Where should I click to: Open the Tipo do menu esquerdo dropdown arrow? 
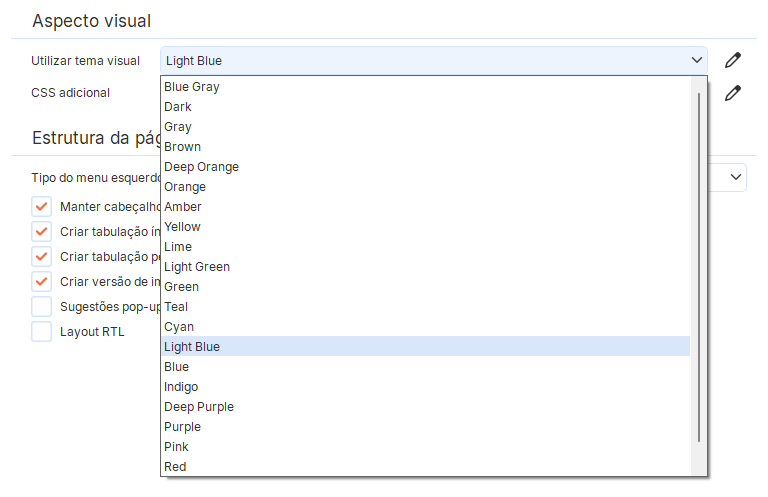point(736,177)
